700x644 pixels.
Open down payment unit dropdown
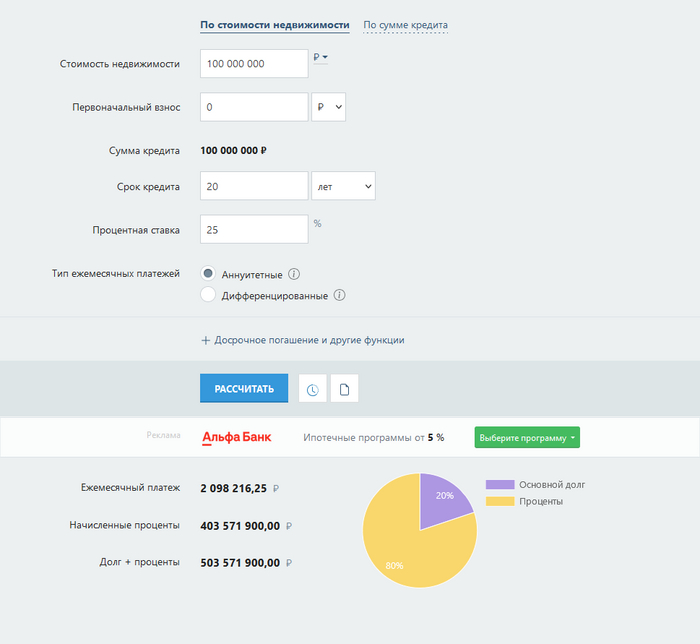coord(328,107)
